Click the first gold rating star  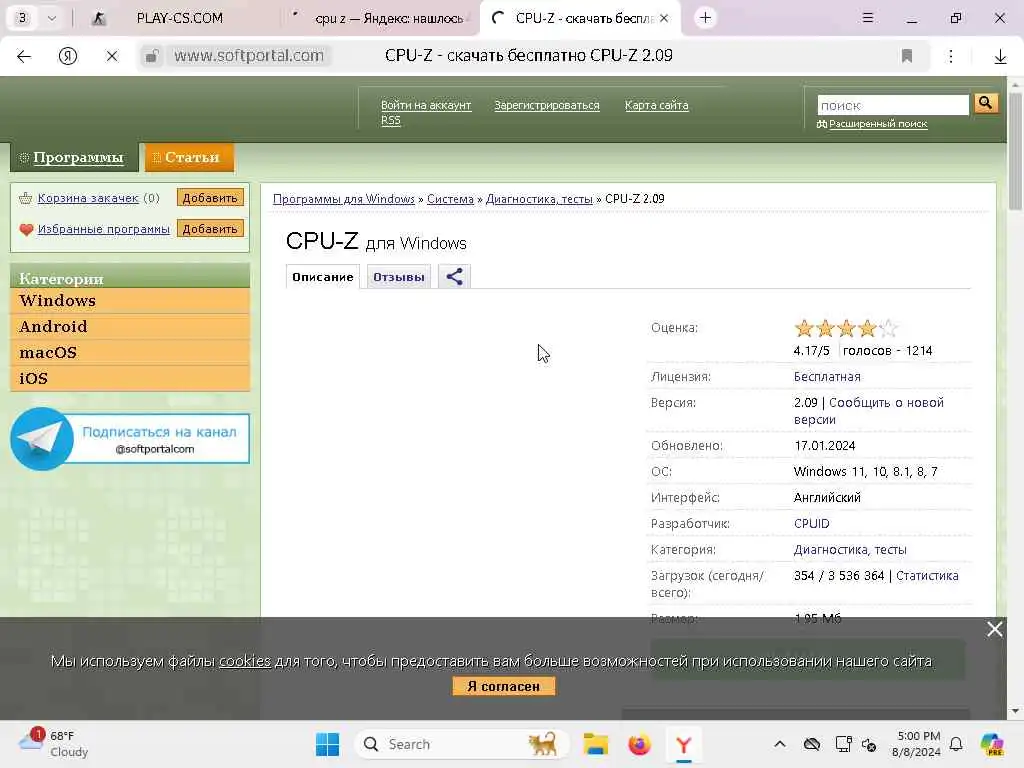tap(804, 328)
